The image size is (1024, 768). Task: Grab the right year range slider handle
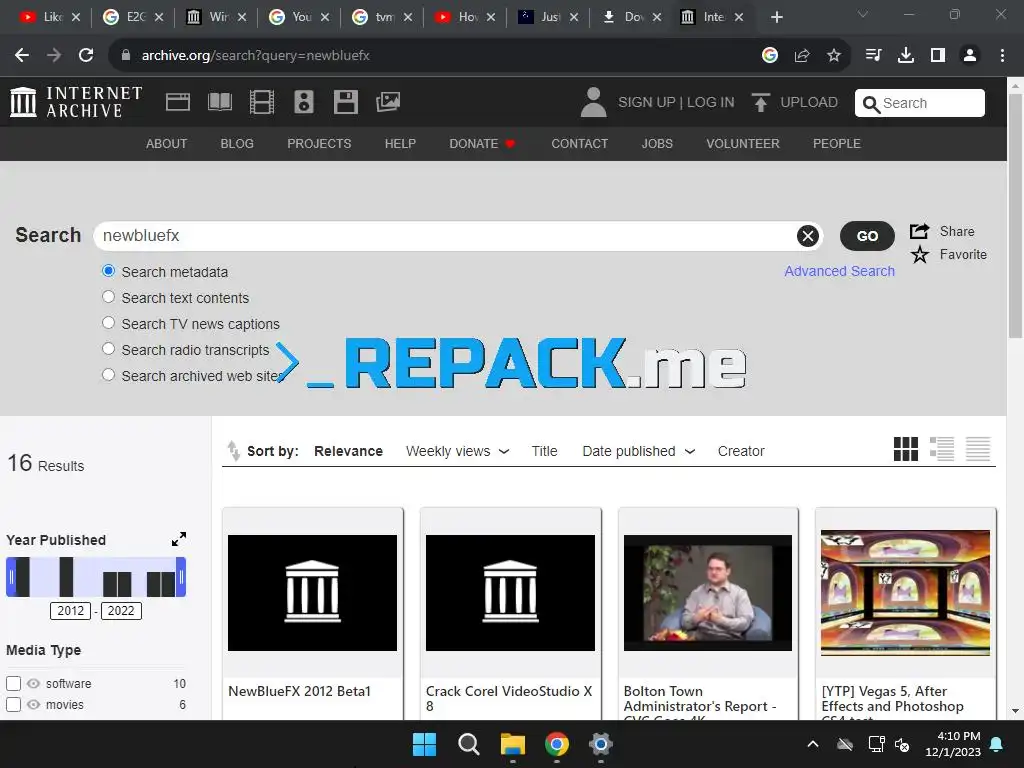(x=181, y=577)
